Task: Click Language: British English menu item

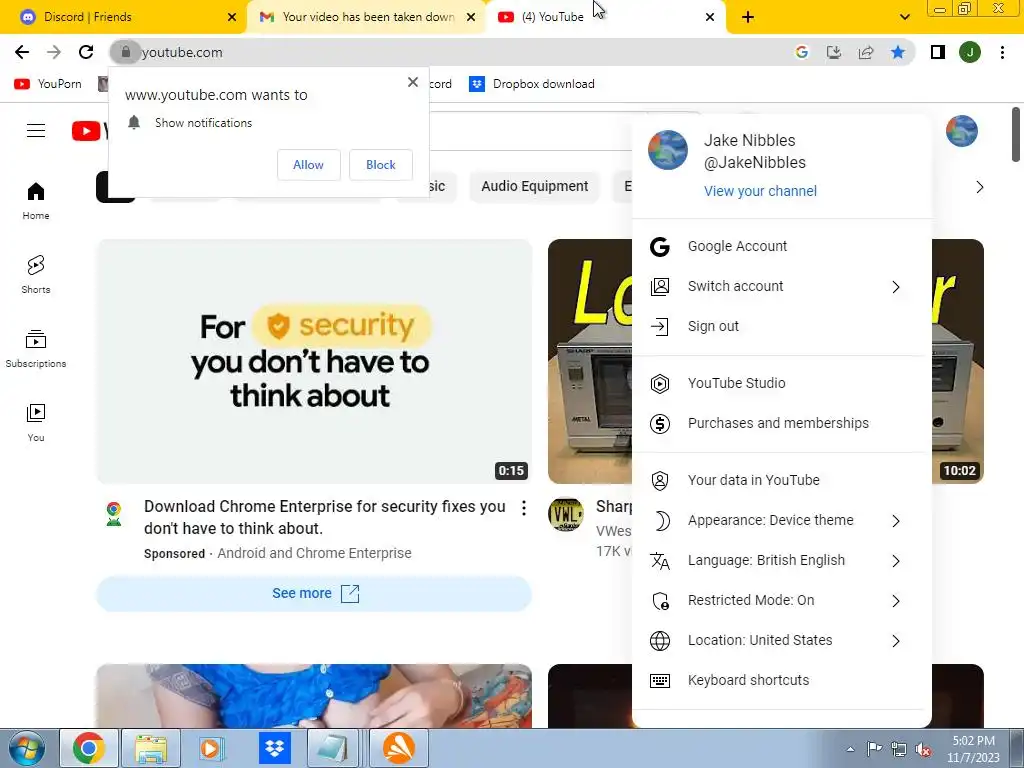Action: point(782,560)
